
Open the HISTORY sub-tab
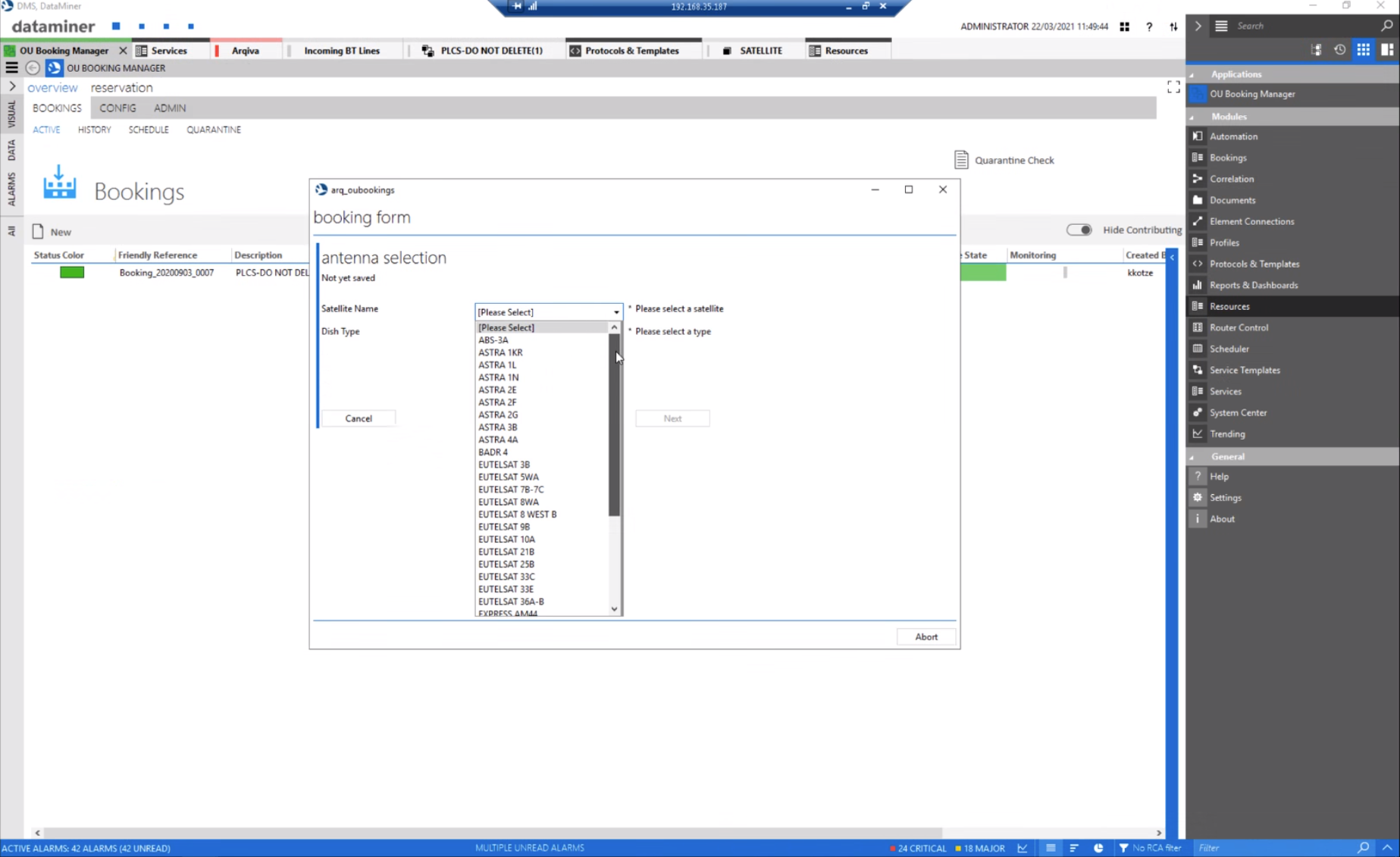click(x=94, y=130)
